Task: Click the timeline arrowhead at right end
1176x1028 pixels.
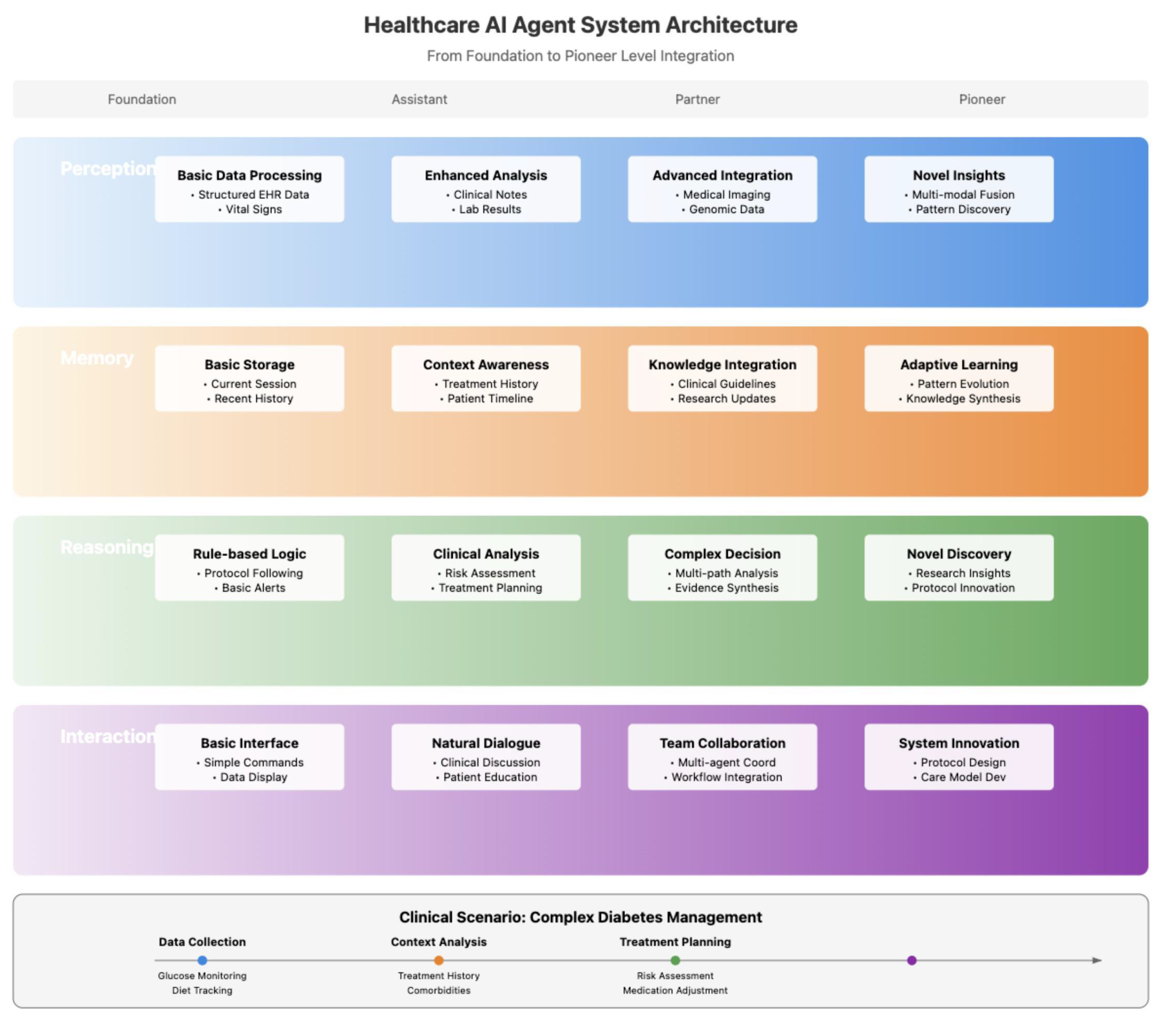Action: (x=1097, y=960)
